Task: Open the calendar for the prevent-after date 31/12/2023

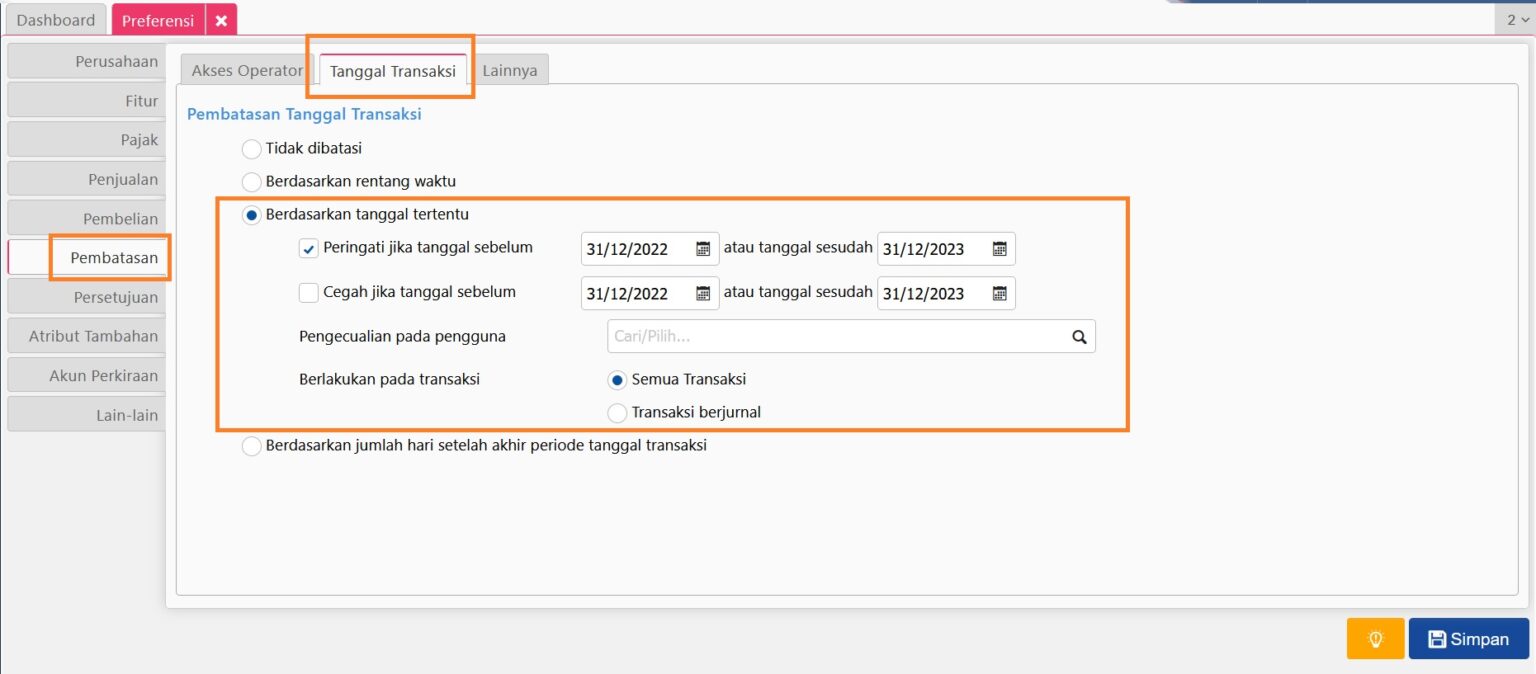Action: 1000,293
